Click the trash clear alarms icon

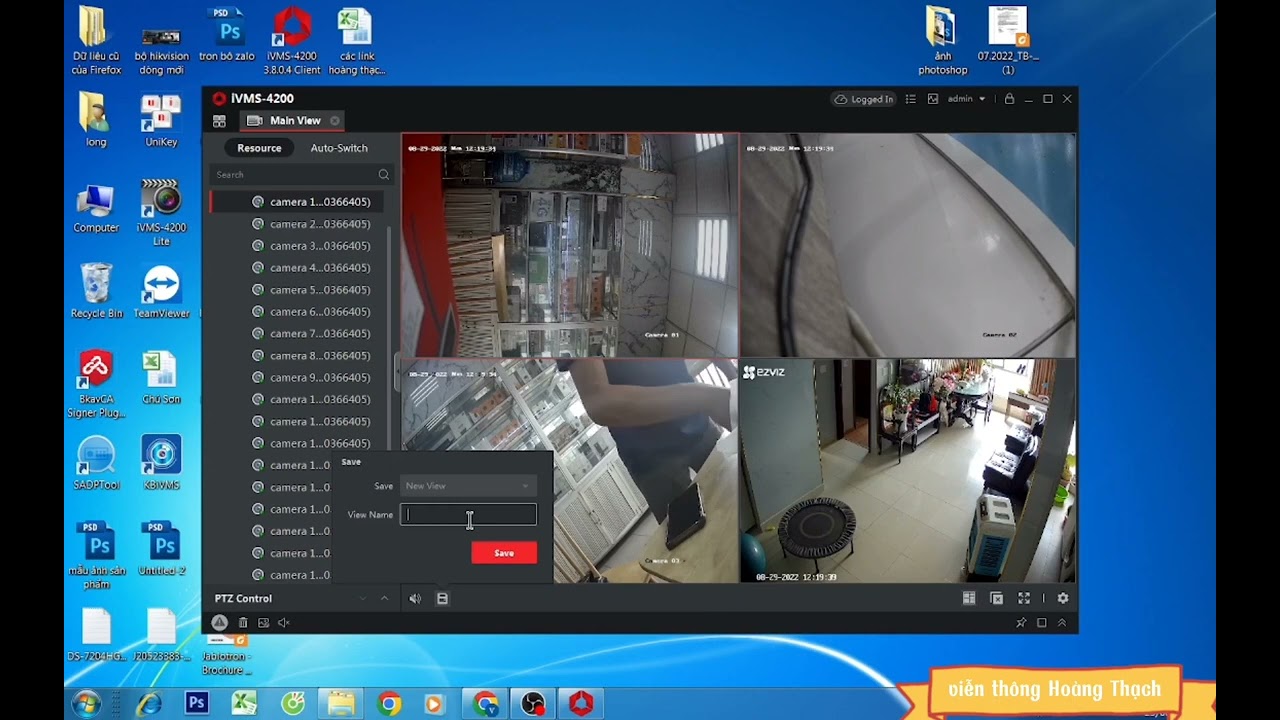[243, 623]
